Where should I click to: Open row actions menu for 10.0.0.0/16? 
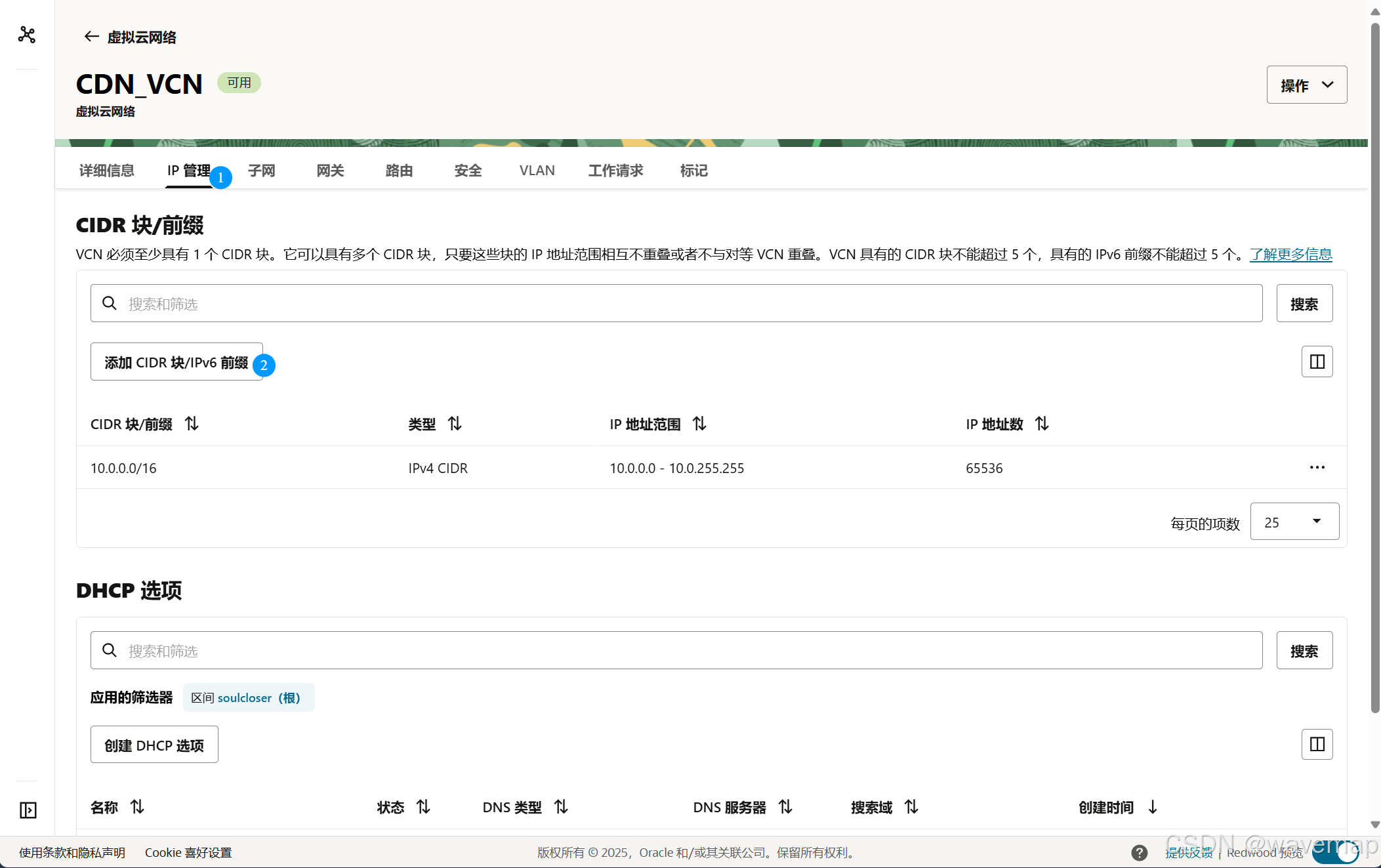pyautogui.click(x=1317, y=468)
